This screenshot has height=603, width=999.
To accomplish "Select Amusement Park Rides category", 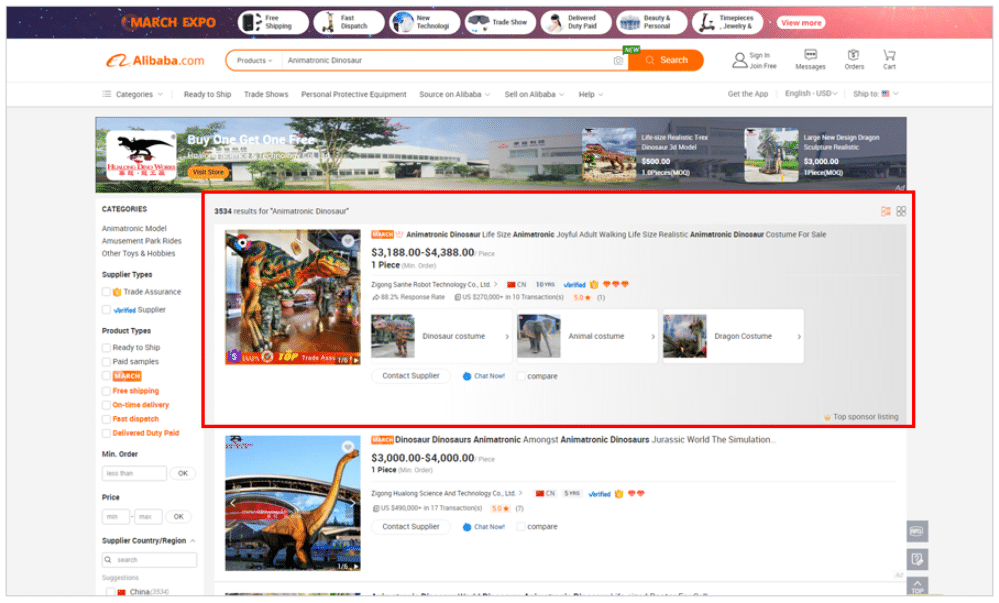I will click(141, 241).
